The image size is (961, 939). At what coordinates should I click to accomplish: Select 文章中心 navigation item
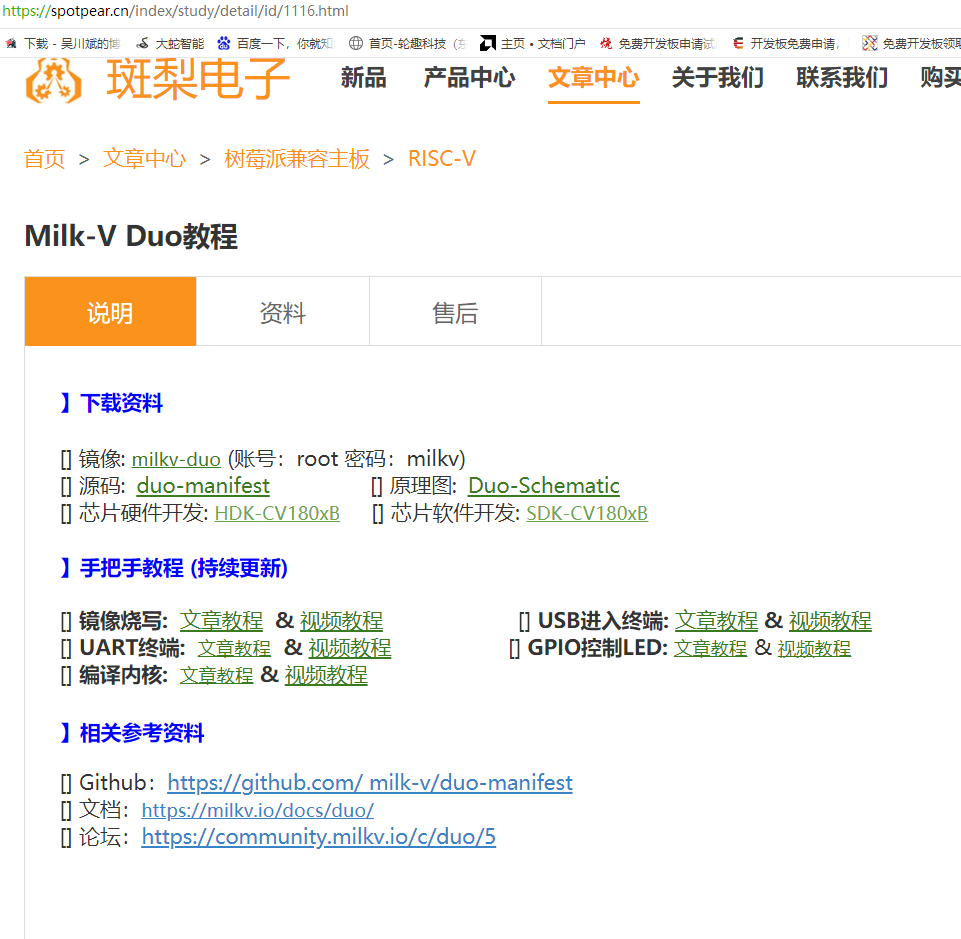pos(593,78)
